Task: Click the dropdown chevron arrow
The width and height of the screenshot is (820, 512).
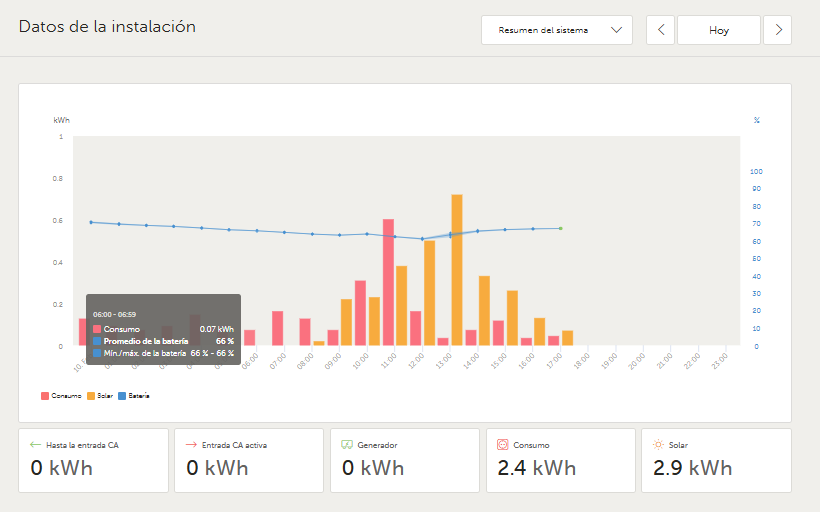Action: (617, 30)
